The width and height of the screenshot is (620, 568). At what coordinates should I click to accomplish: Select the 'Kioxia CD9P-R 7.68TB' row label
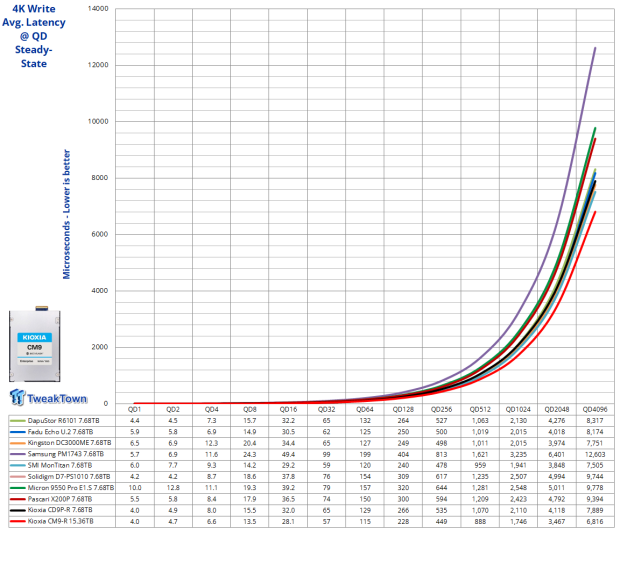[60, 510]
